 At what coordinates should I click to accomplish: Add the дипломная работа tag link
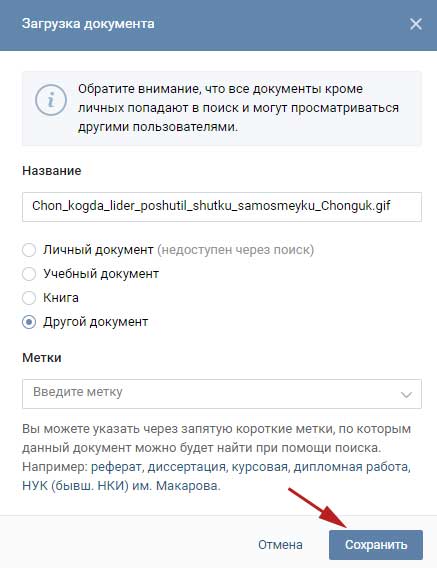(351, 467)
